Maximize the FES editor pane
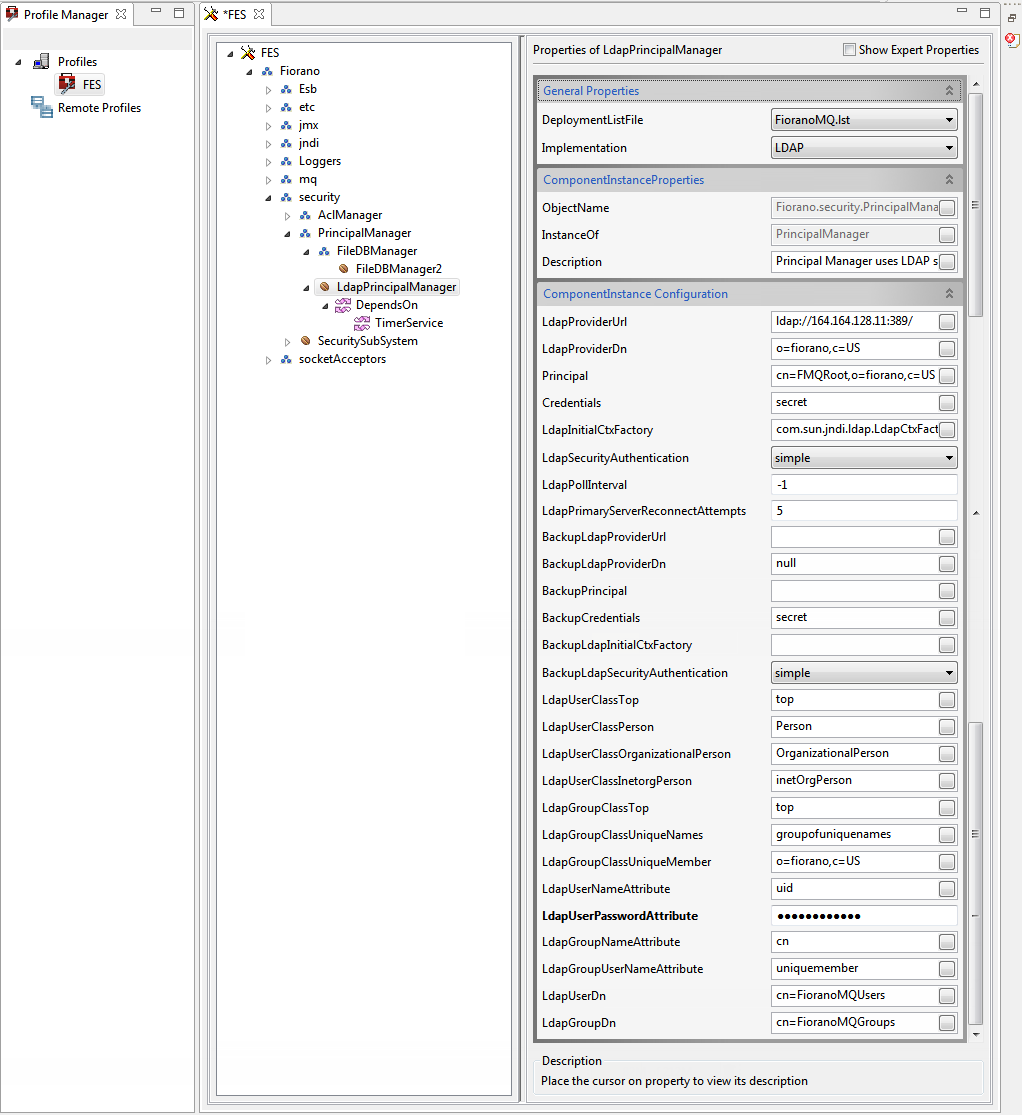 985,12
